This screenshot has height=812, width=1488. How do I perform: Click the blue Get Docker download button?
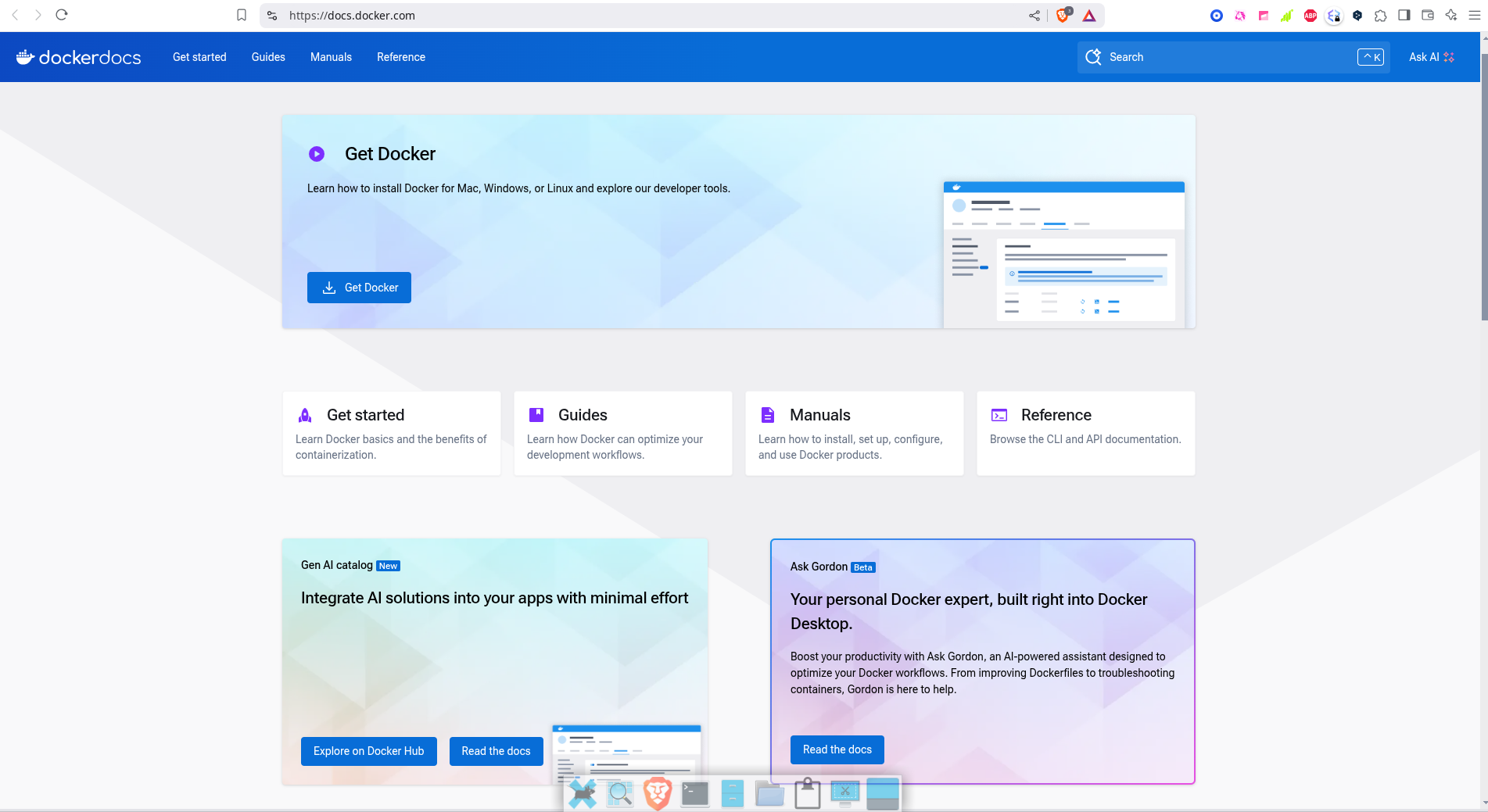click(x=359, y=288)
